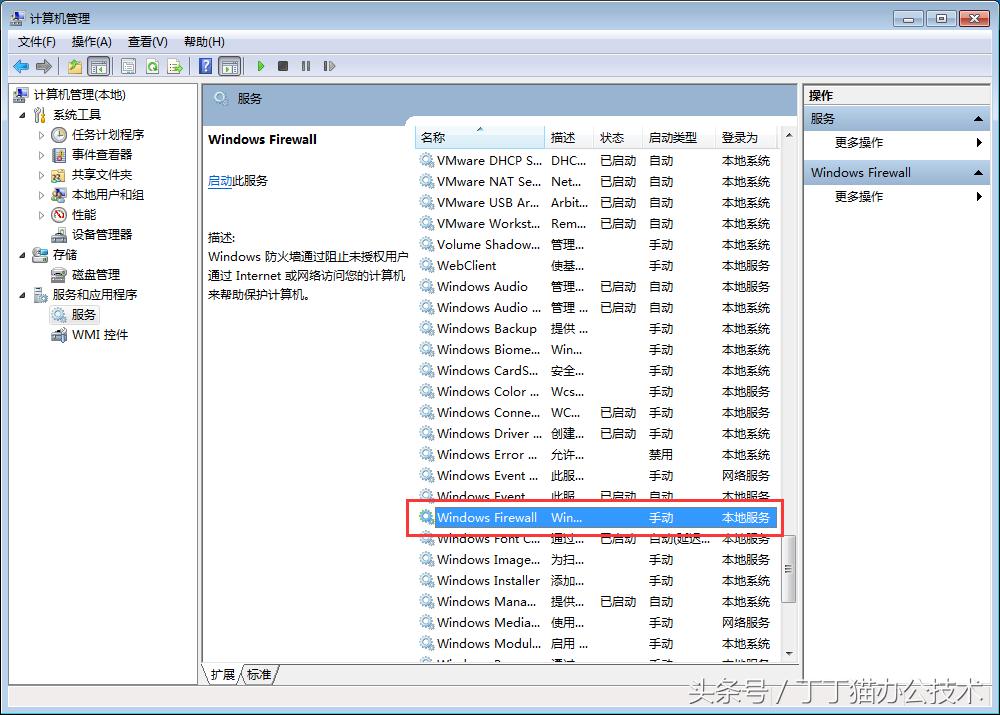Viewport: 1000px width, 715px height.
Task: Pause the service via pause icon
Action: click(x=307, y=66)
